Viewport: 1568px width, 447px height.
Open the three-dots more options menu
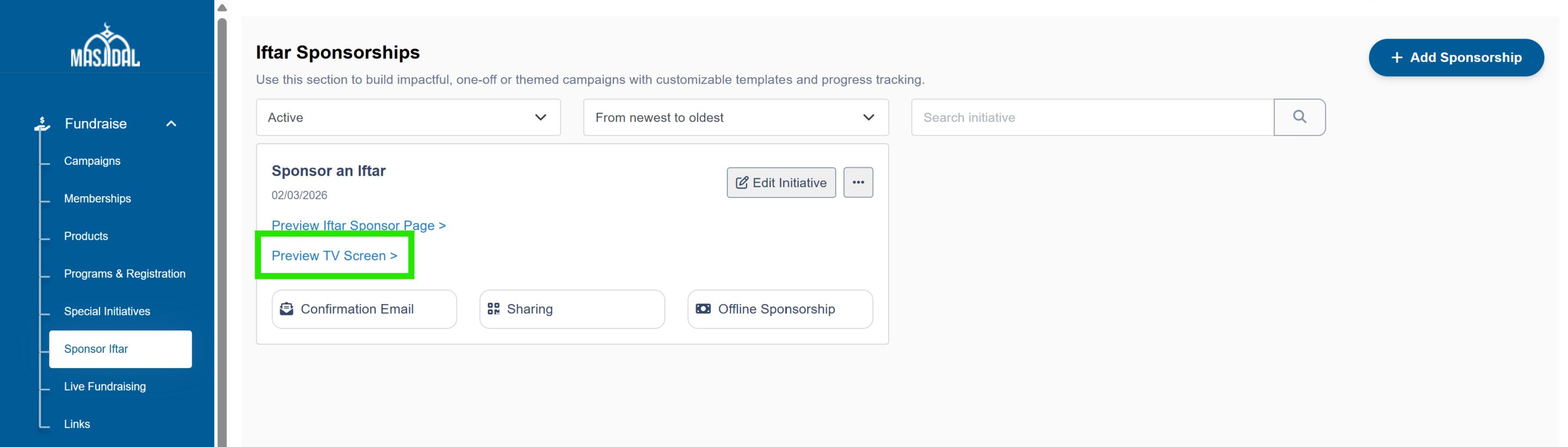coord(858,183)
